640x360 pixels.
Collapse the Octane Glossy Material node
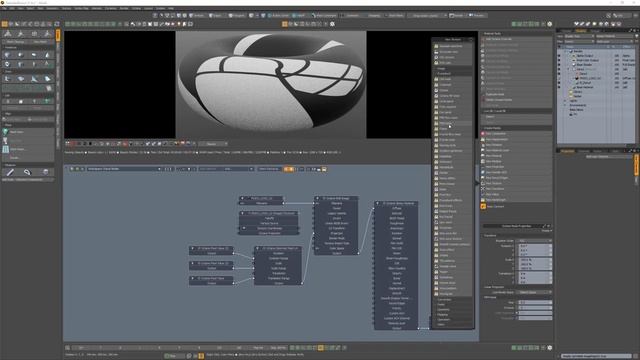(378, 203)
